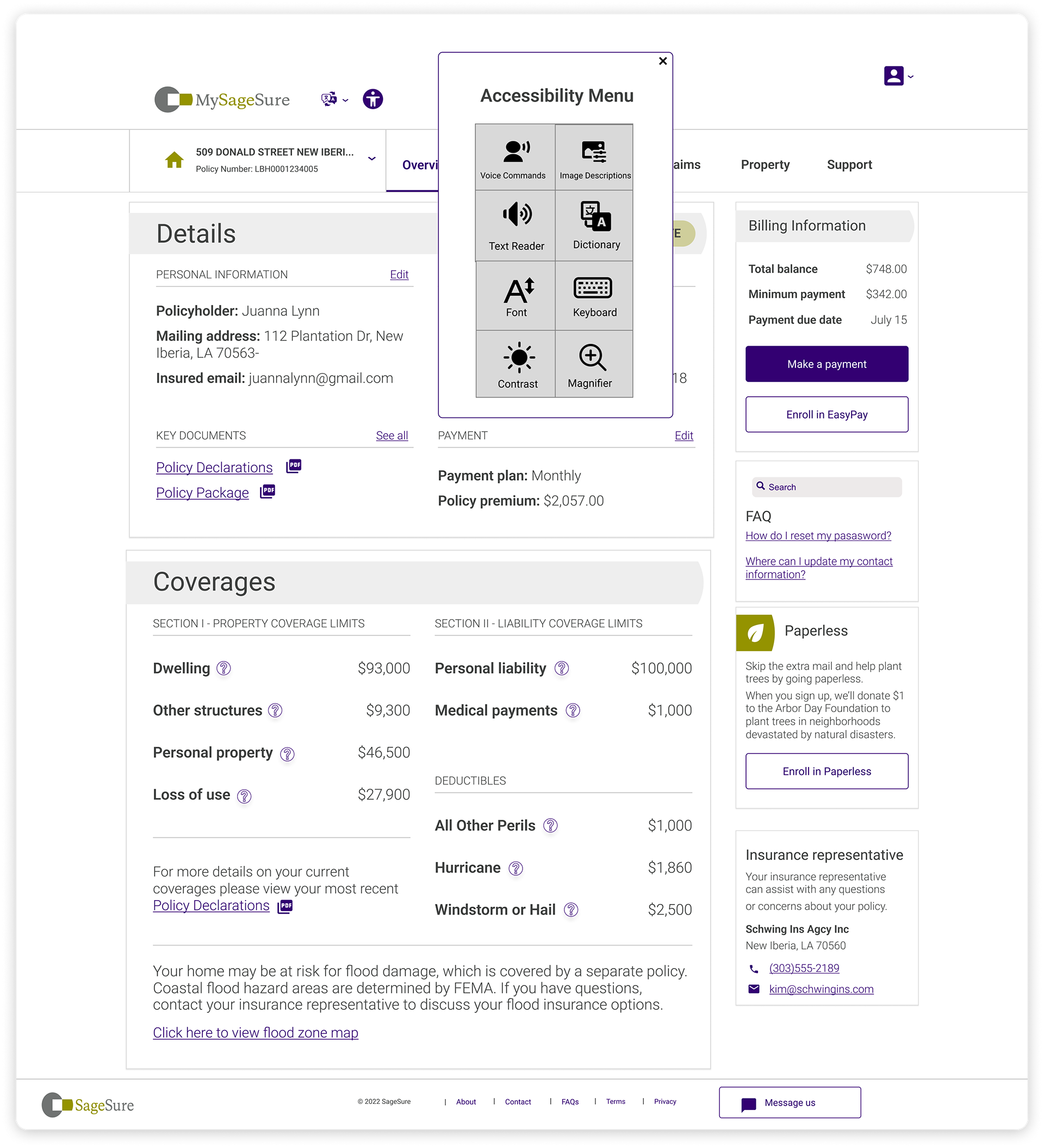This screenshot has width=1044, height=1148.
Task: Click PDF icon in Coverages section
Action: tap(285, 906)
